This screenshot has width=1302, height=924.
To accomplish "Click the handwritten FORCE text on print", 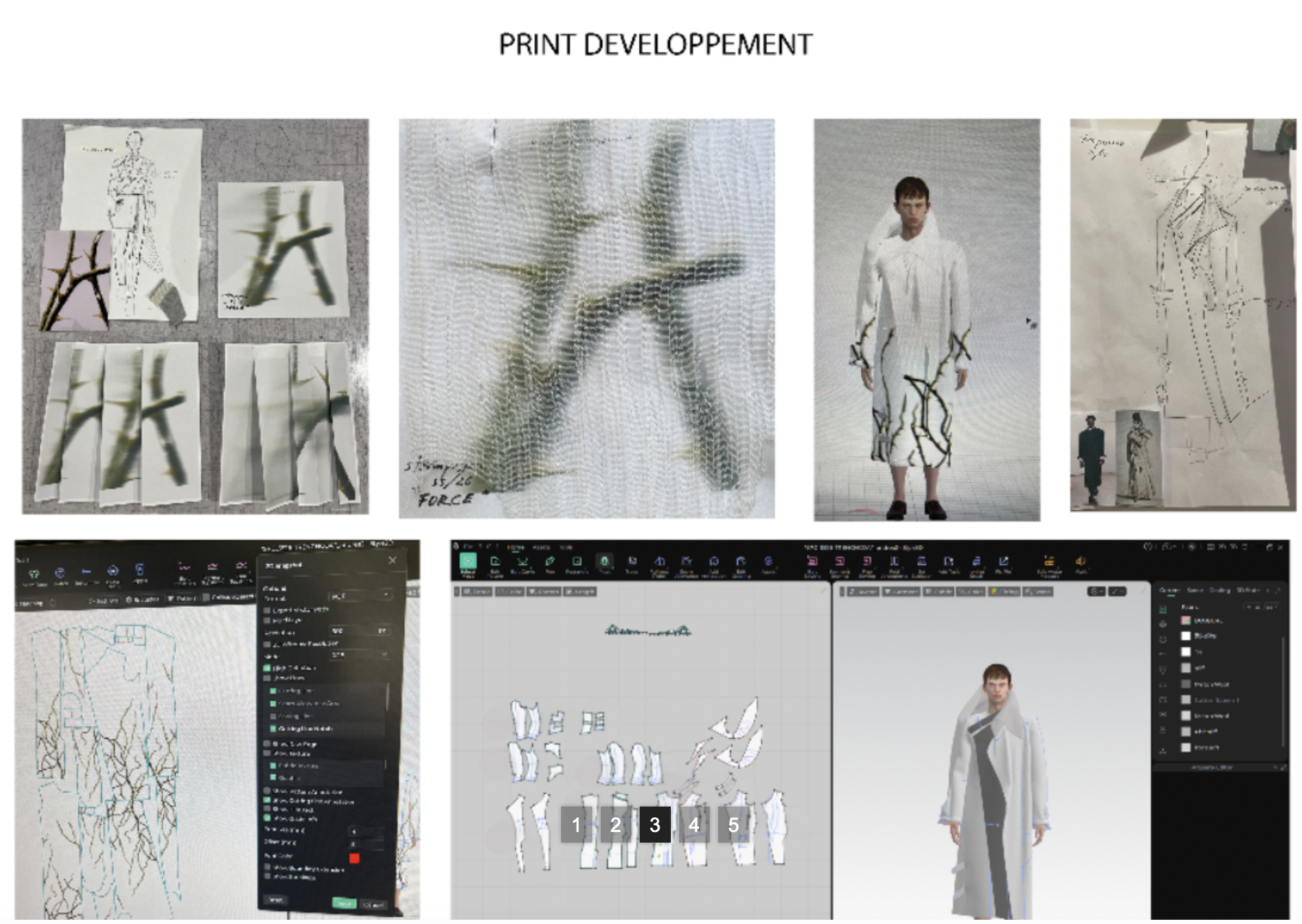I will (x=444, y=499).
